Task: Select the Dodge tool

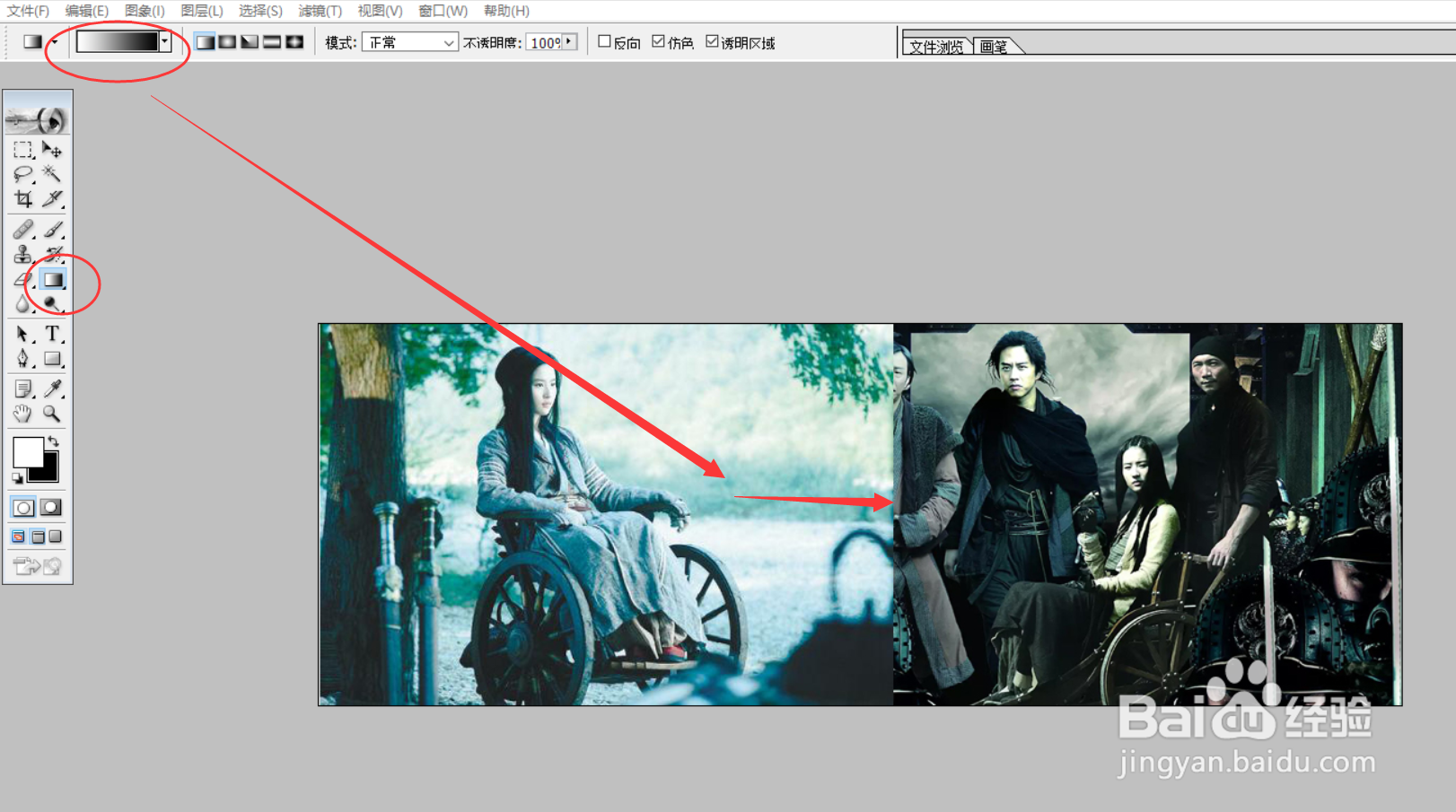Action: pyautogui.click(x=52, y=304)
